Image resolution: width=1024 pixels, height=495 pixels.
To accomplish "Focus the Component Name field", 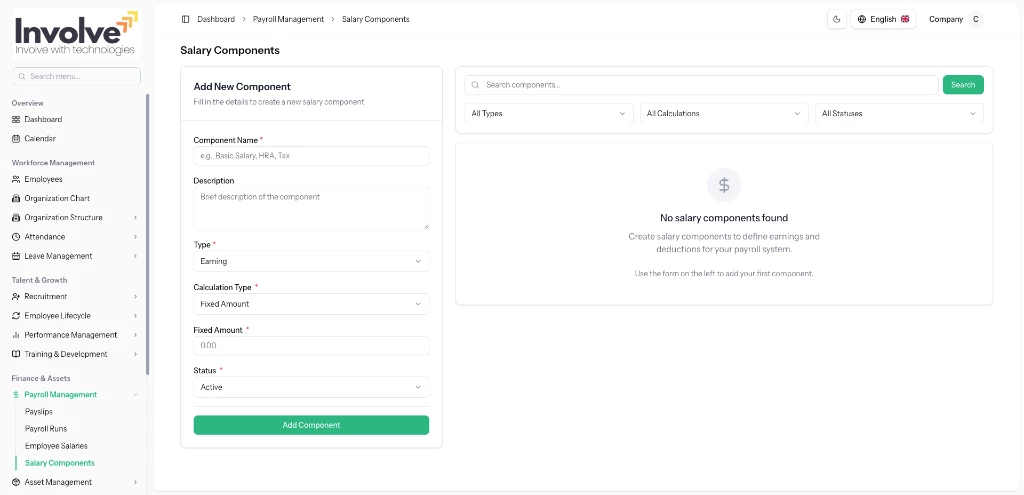I will click(312, 156).
